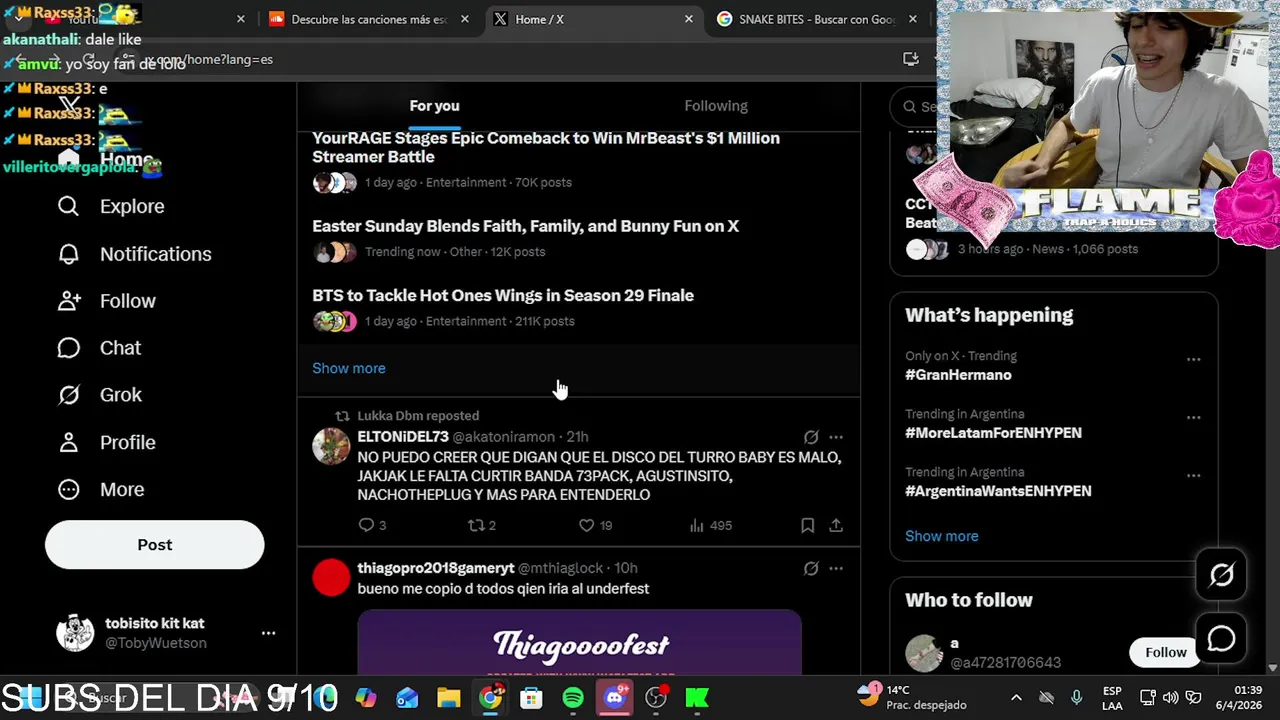Image resolution: width=1280 pixels, height=720 pixels.
Task: Open the taskbar volume control
Action: (x=1170, y=697)
